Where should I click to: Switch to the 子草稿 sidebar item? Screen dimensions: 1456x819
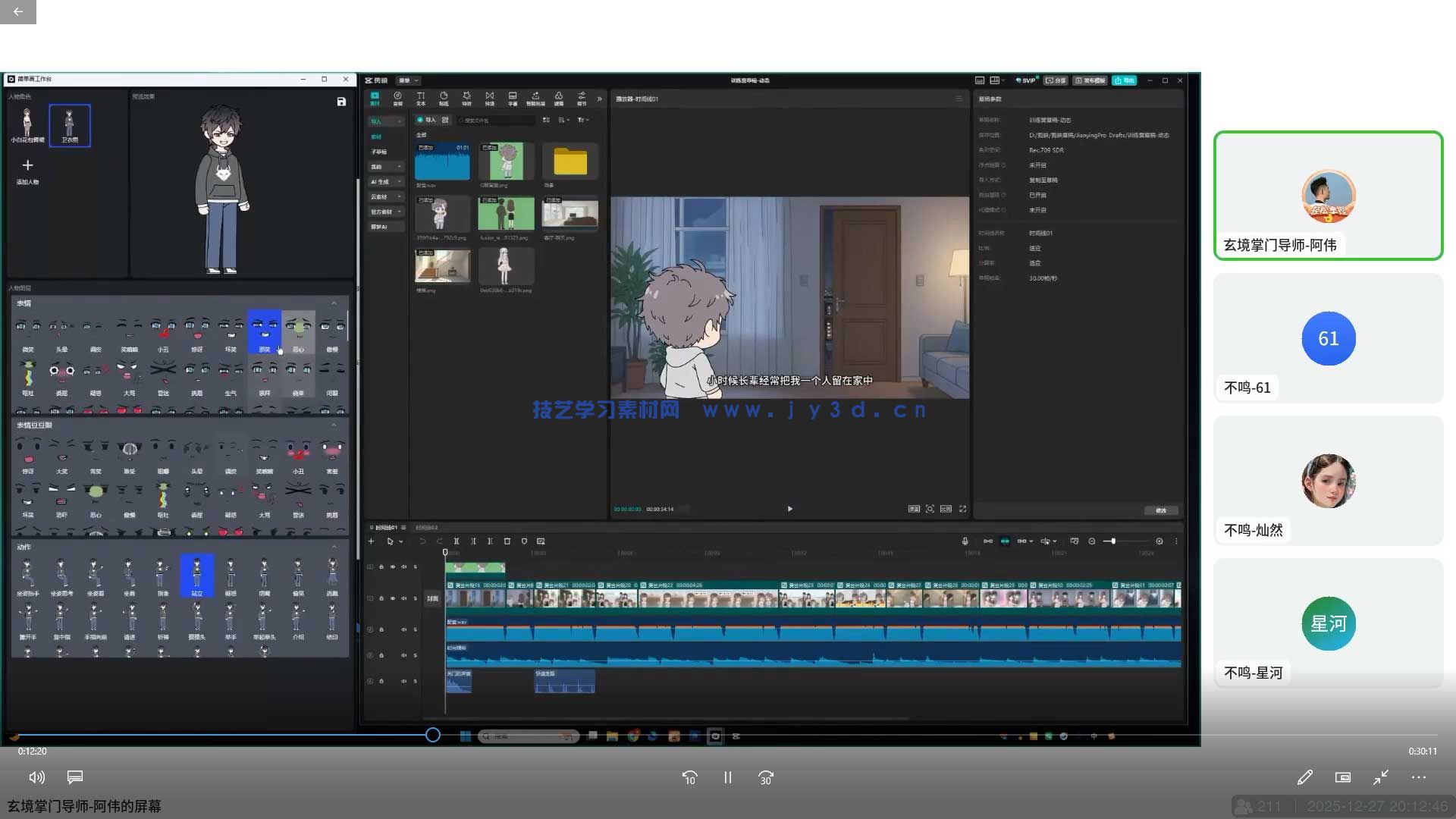tap(379, 152)
